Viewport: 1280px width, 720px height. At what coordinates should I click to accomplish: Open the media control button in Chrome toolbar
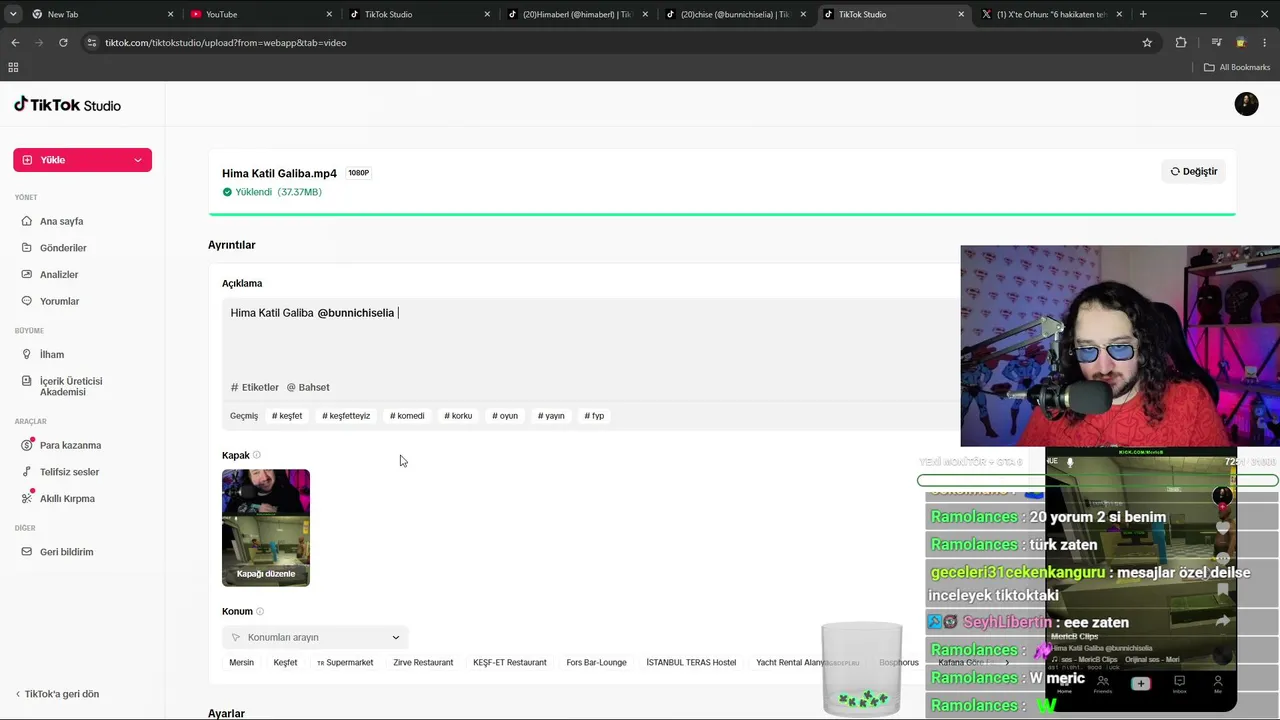(x=1216, y=43)
